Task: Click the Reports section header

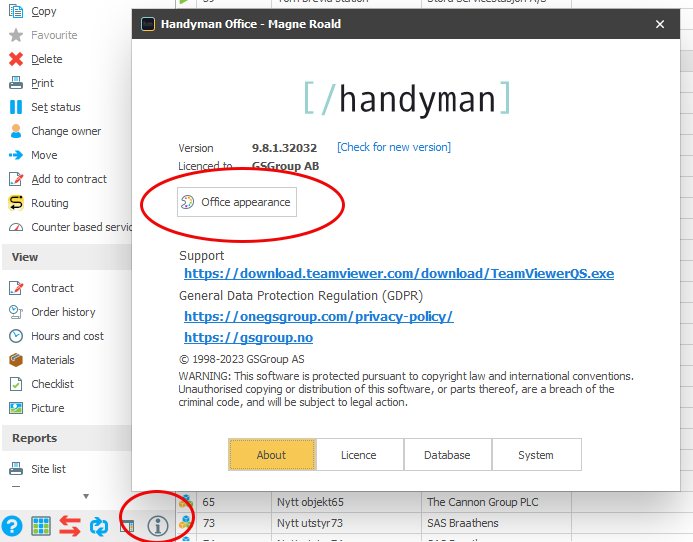Action: 67,438
